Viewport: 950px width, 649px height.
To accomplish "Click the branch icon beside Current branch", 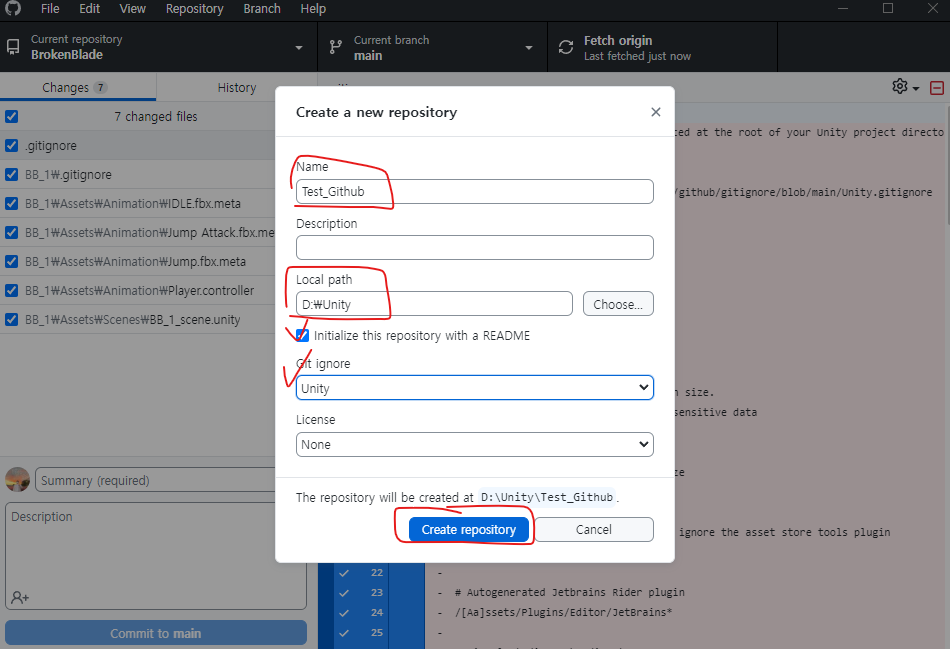I will (335, 46).
